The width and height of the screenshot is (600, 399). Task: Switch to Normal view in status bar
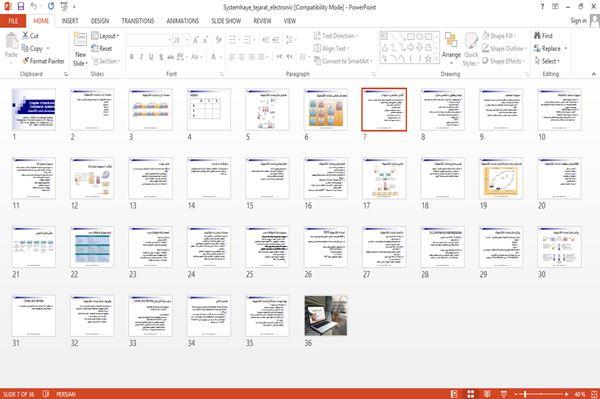(454, 394)
